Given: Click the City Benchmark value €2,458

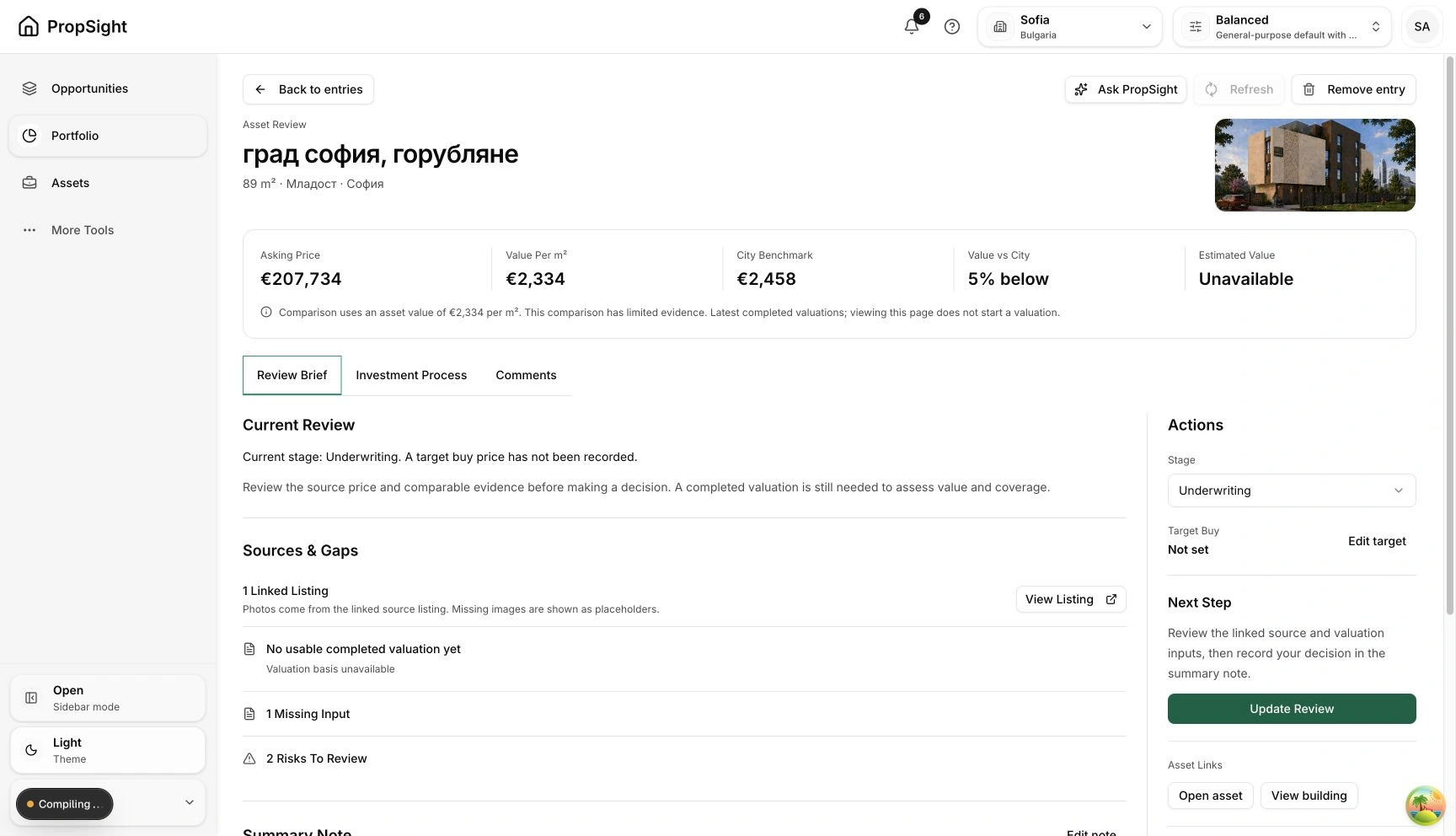Looking at the screenshot, I should pyautogui.click(x=766, y=279).
